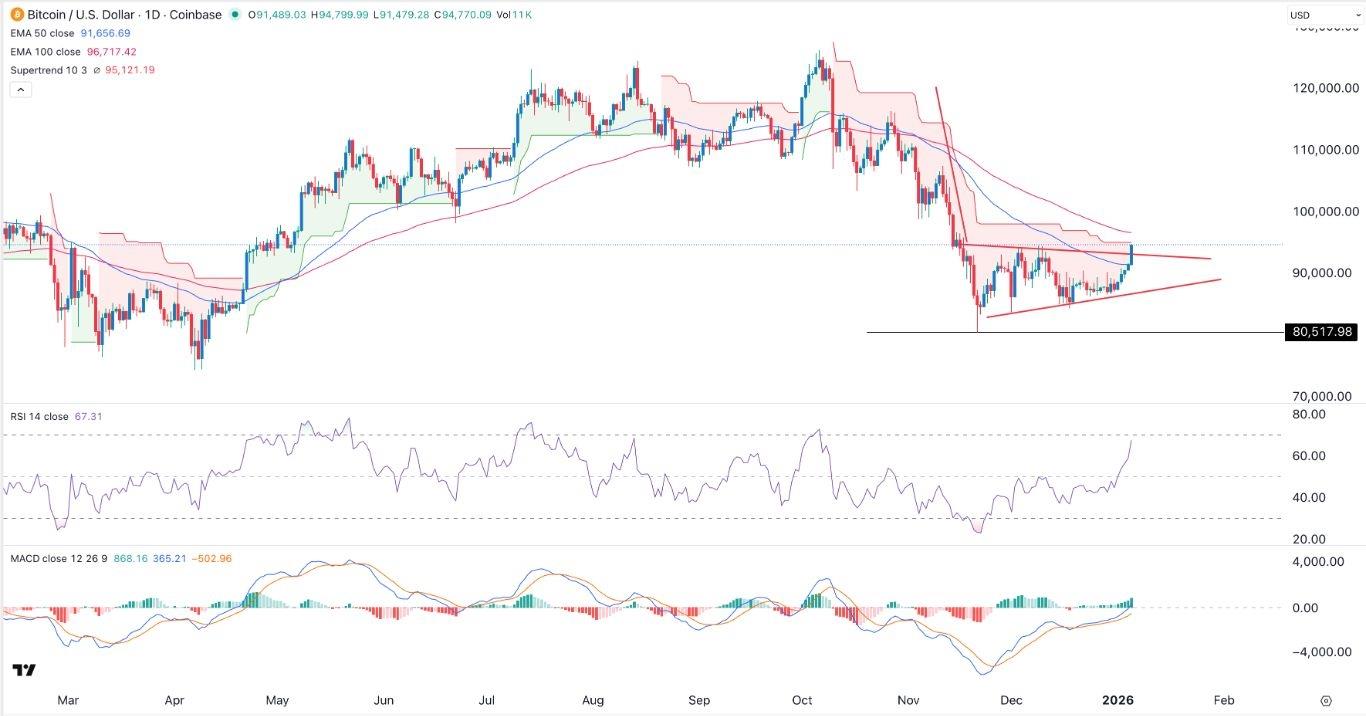The height and width of the screenshot is (716, 1366).
Task: Click the Nov label on time axis
Action: coord(906,701)
